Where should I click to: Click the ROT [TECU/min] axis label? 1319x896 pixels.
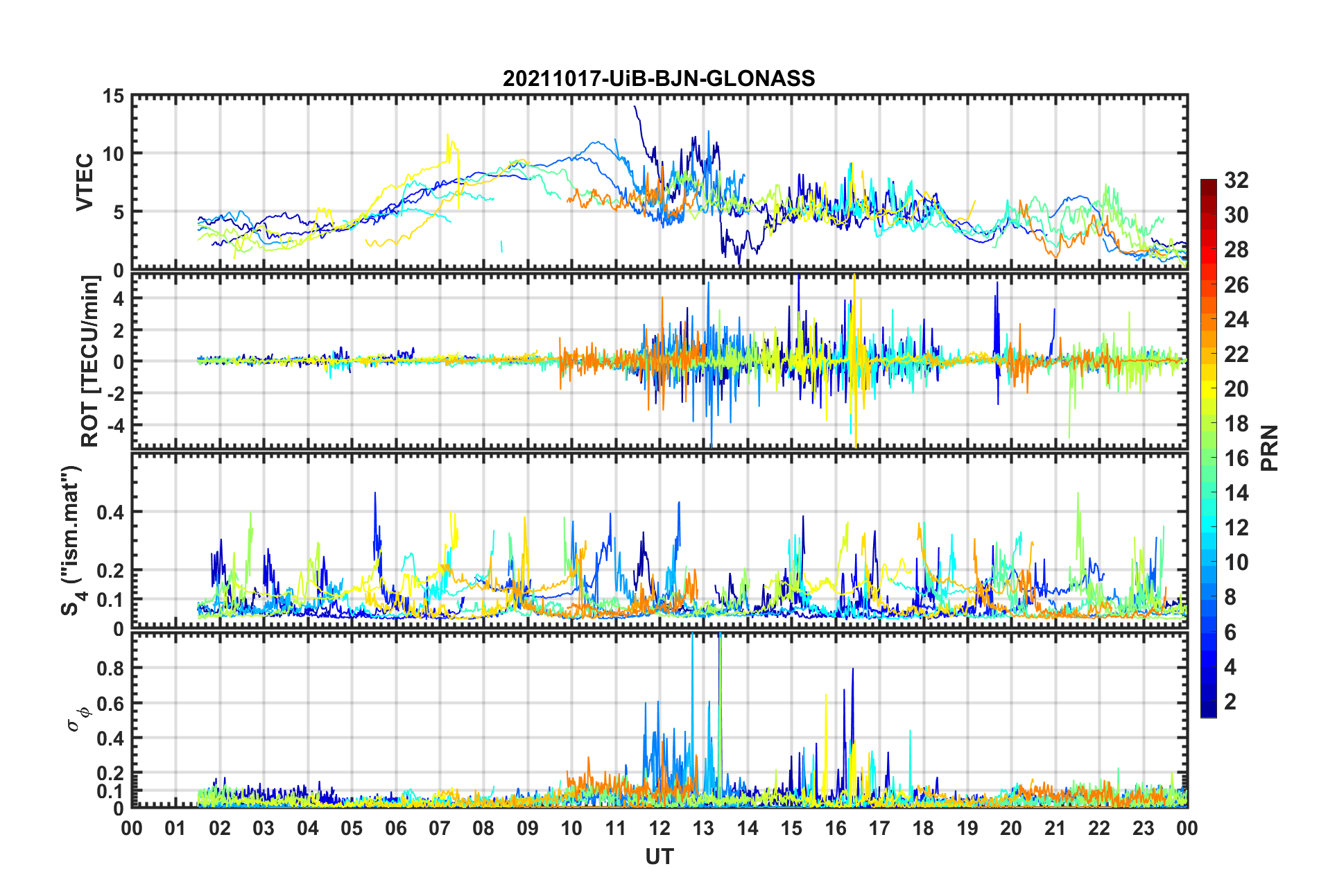(x=90, y=361)
